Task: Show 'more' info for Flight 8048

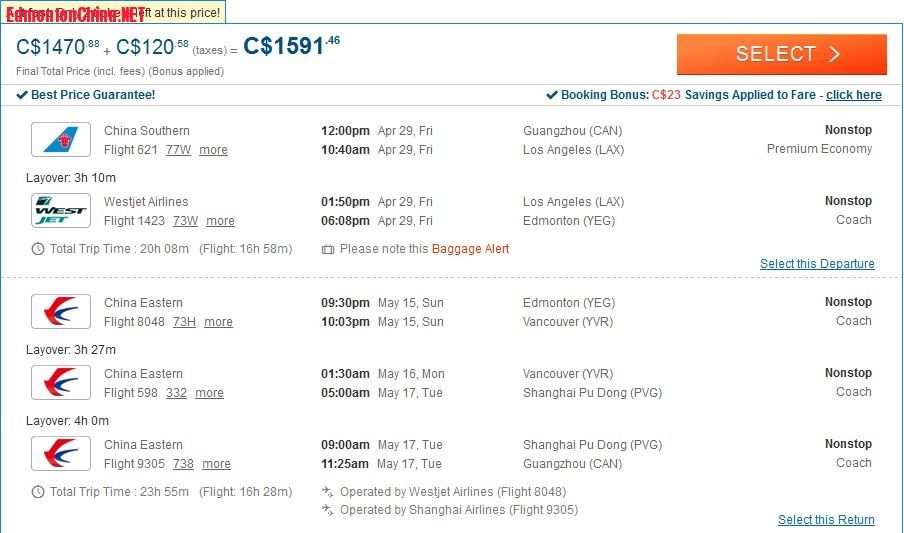Action: 218,322
